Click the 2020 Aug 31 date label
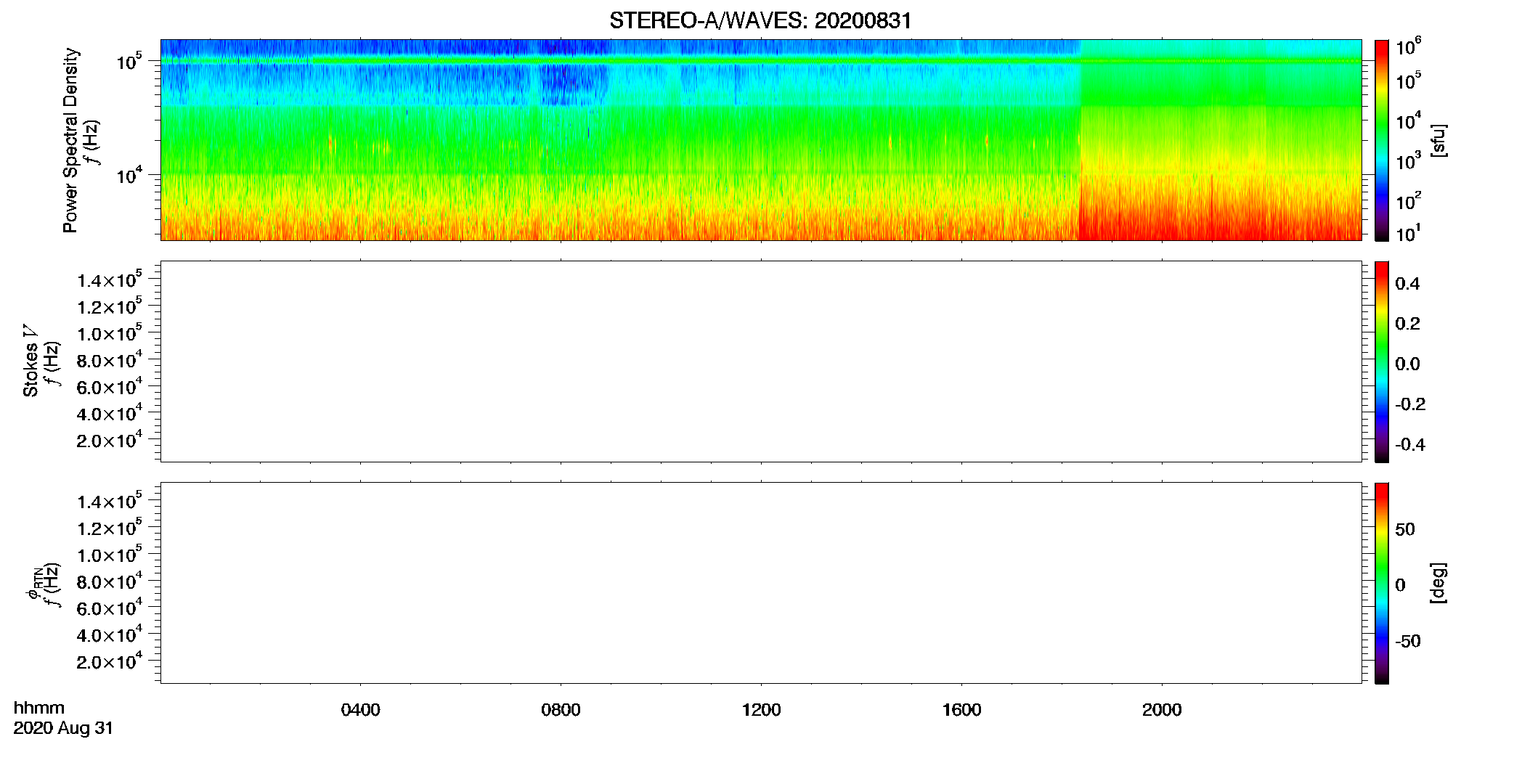Image resolution: width=1522 pixels, height=784 pixels. pos(63,728)
